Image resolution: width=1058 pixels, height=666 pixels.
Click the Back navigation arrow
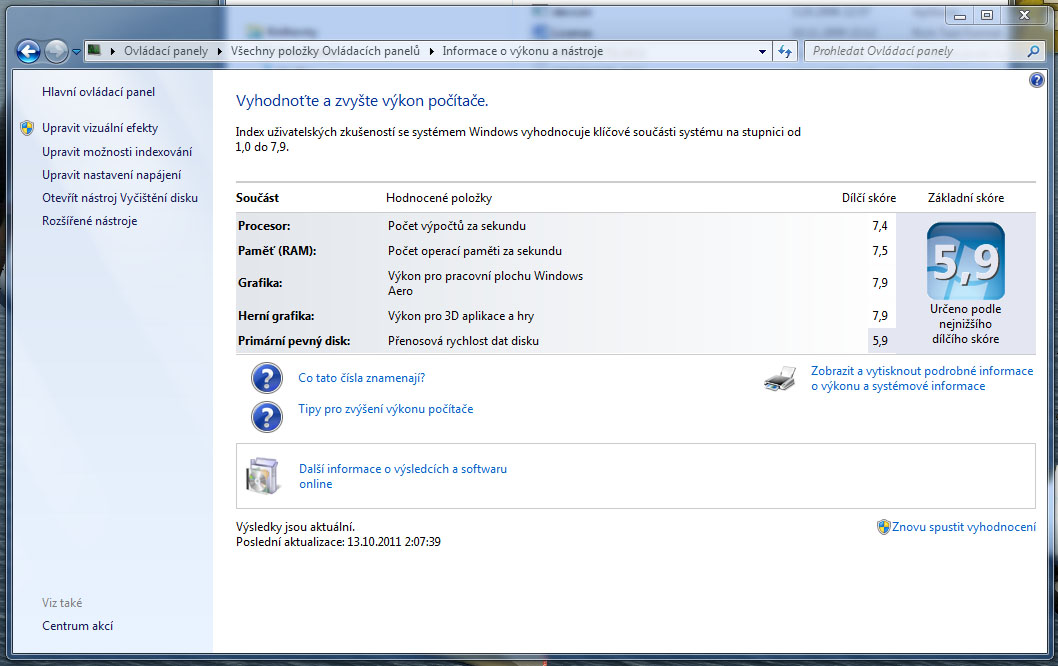(x=28, y=51)
